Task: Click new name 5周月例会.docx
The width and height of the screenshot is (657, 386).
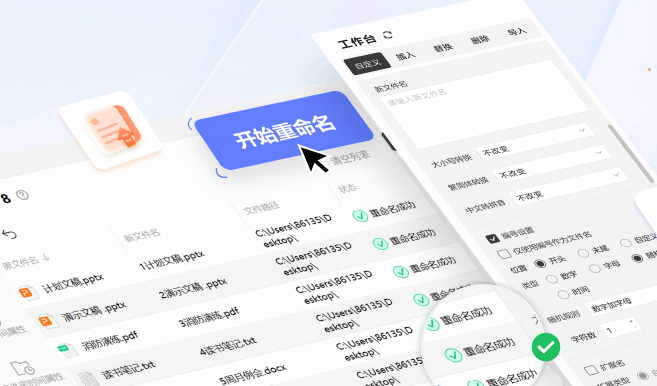Action: pyautogui.click(x=253, y=374)
